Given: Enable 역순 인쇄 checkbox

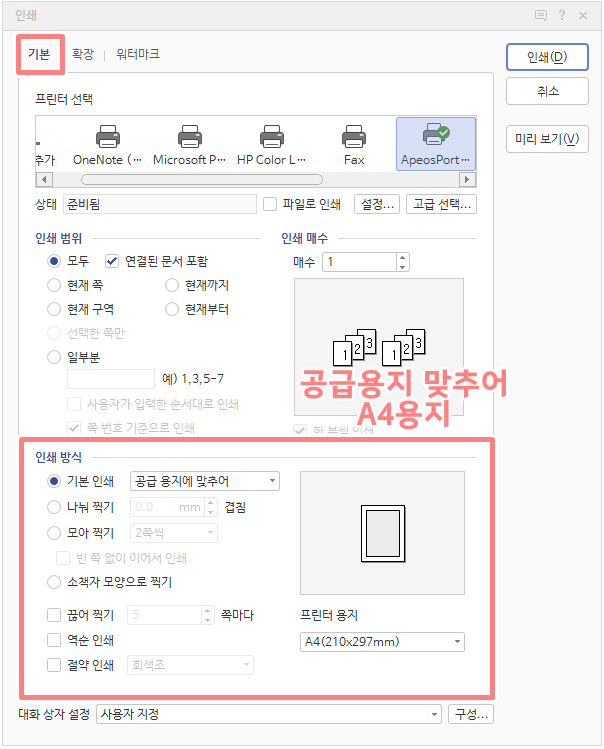Looking at the screenshot, I should click(54, 640).
